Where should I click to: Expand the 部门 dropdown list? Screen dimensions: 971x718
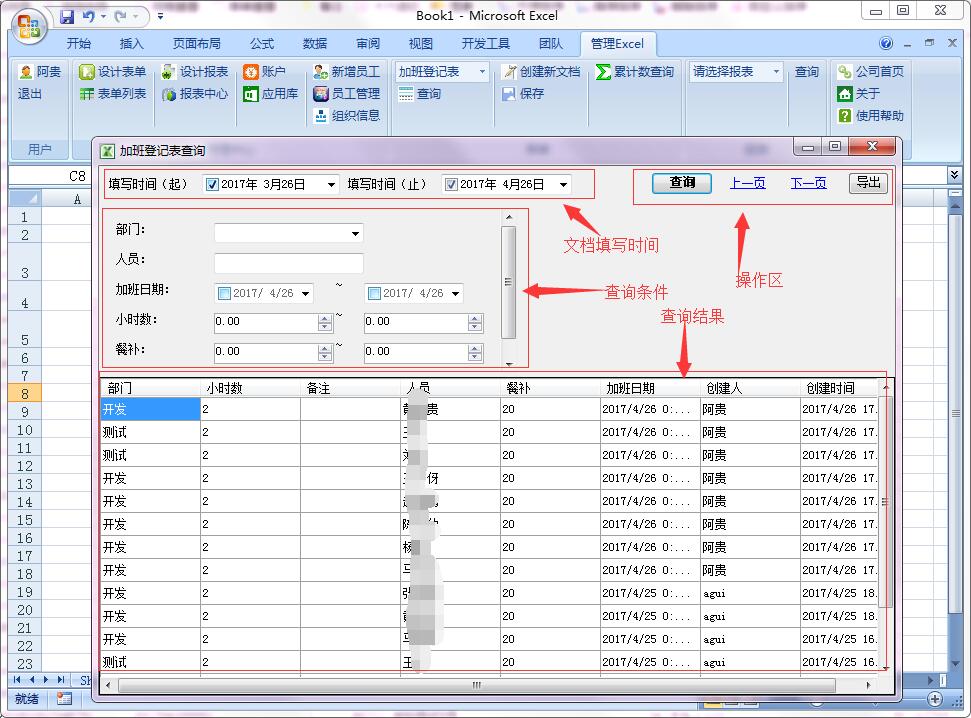(355, 234)
